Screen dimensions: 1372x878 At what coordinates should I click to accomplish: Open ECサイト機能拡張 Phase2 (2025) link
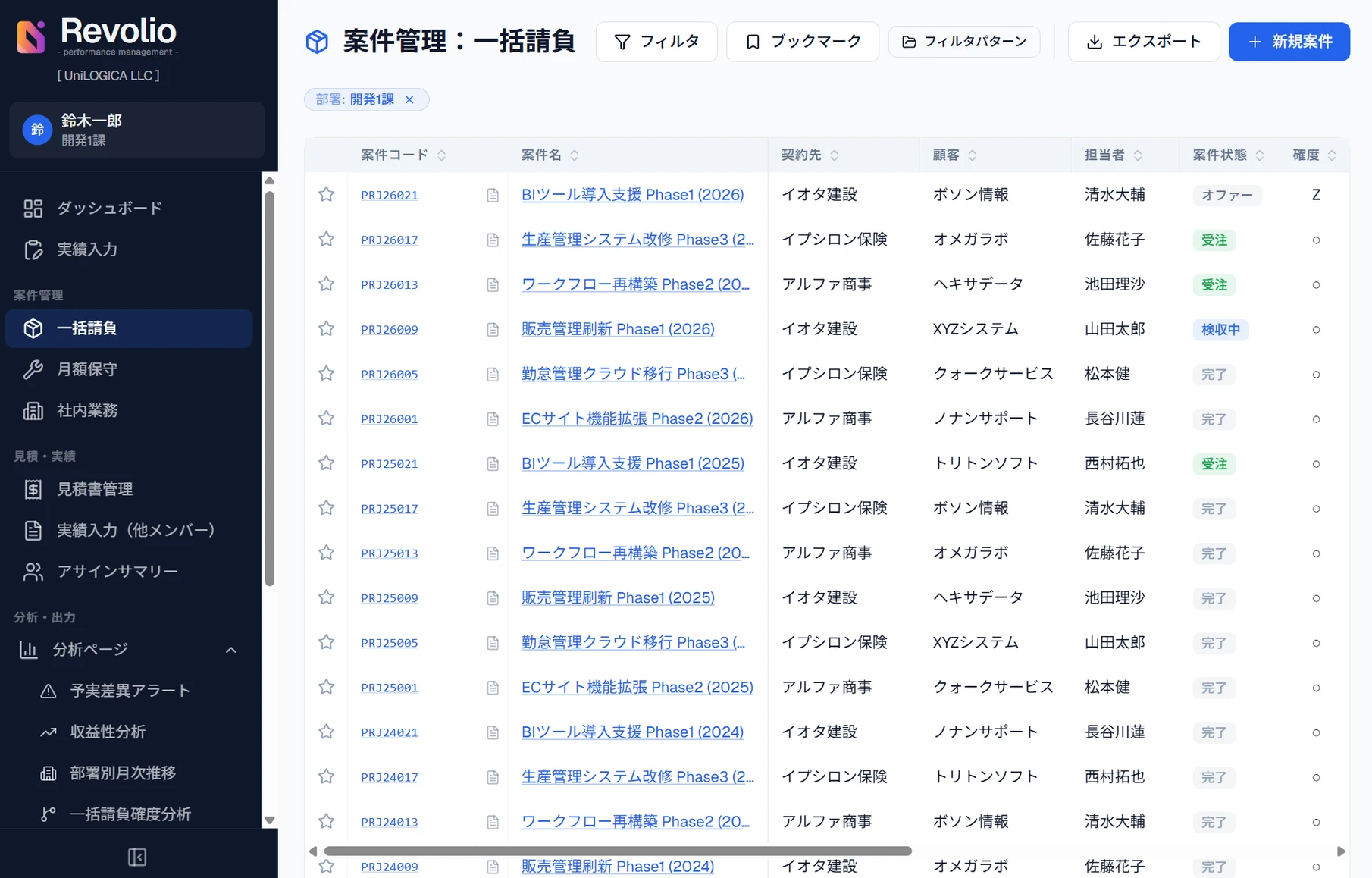tap(637, 687)
